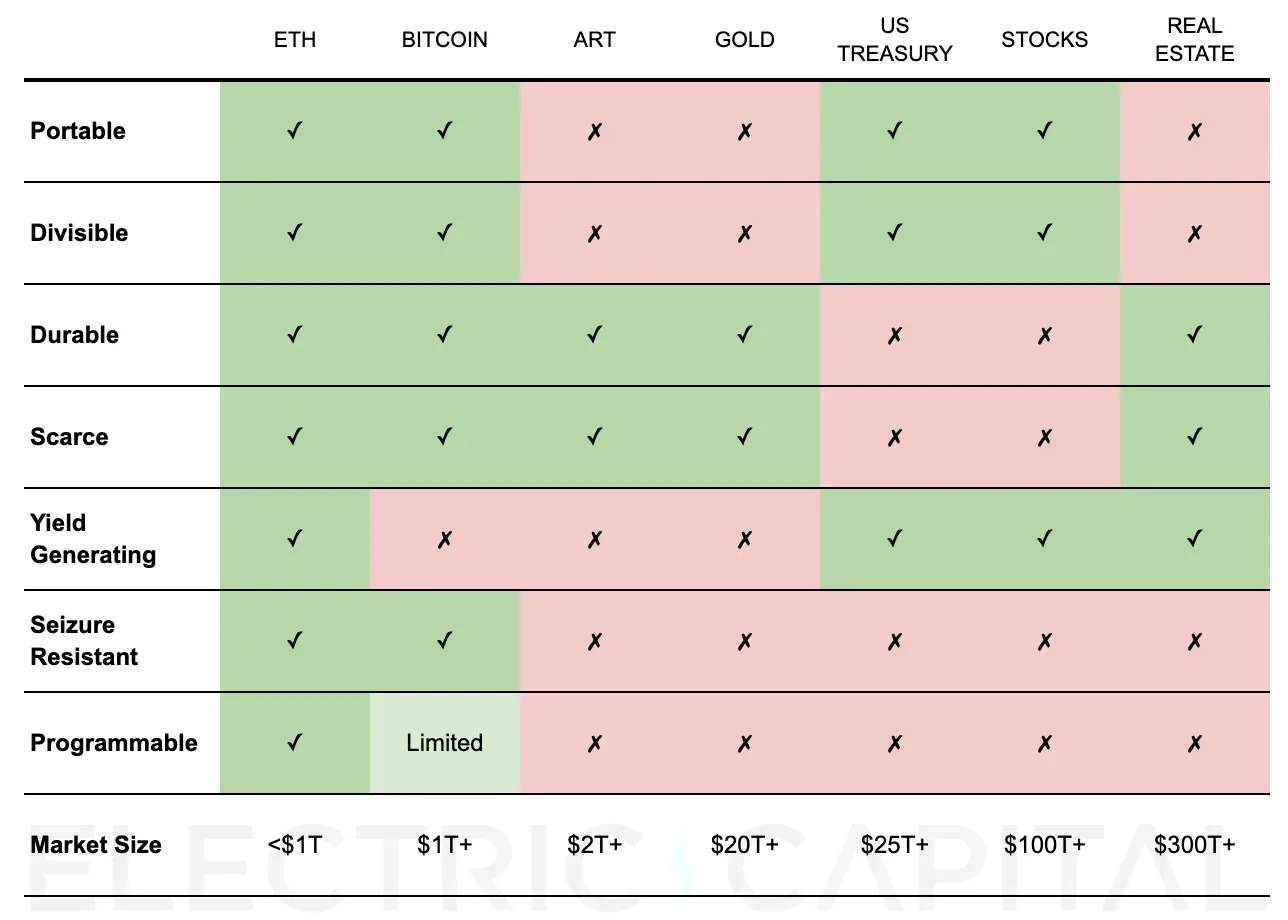1288x920 pixels.
Task: Select the US TREASURY column header
Action: [894, 40]
